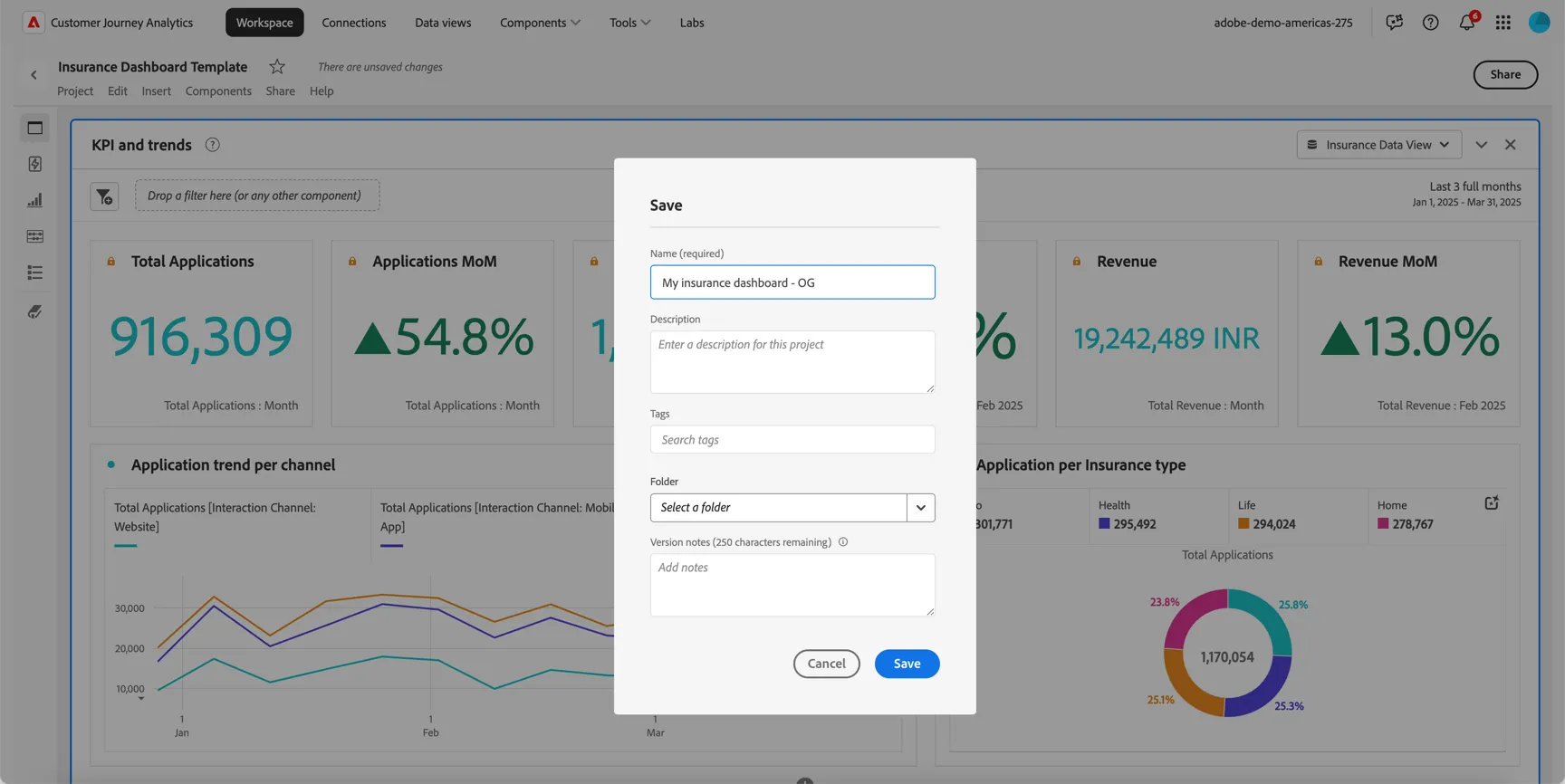Click the filter icon in KPI panel
This screenshot has height=784, width=1565.
[104, 196]
